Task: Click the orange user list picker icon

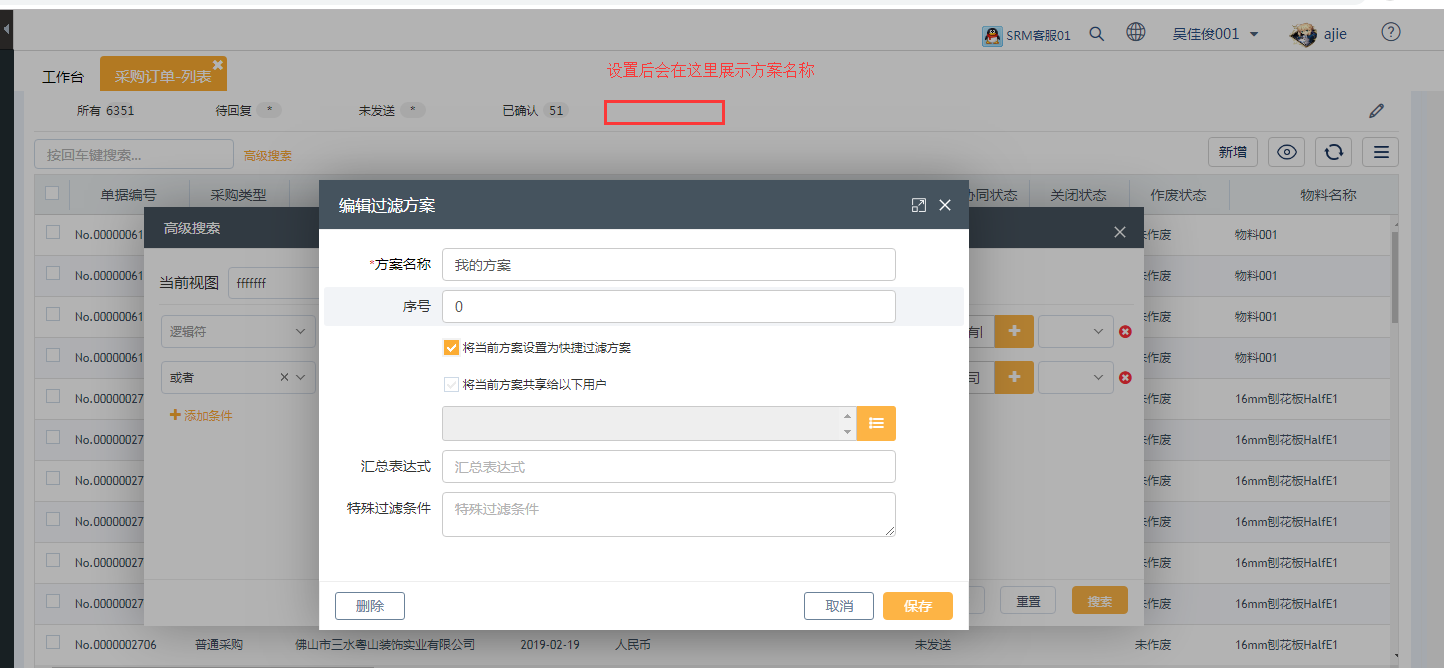Action: click(877, 423)
